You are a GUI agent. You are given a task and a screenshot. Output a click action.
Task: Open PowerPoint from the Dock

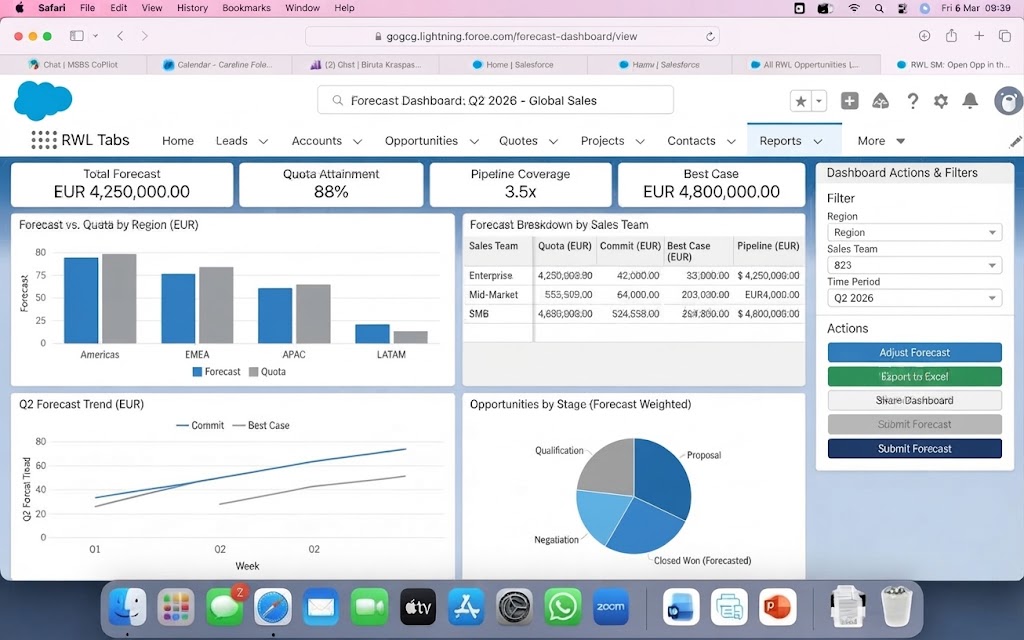point(778,607)
